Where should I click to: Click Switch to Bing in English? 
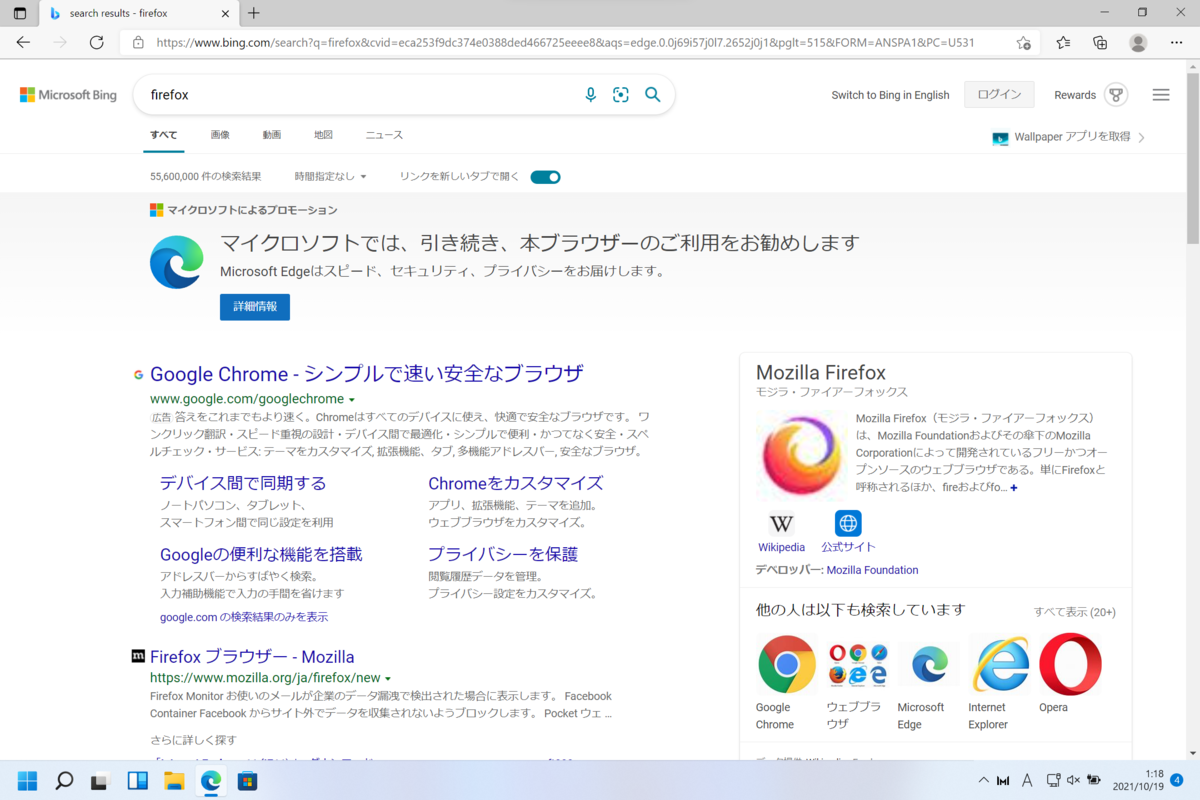click(890, 95)
